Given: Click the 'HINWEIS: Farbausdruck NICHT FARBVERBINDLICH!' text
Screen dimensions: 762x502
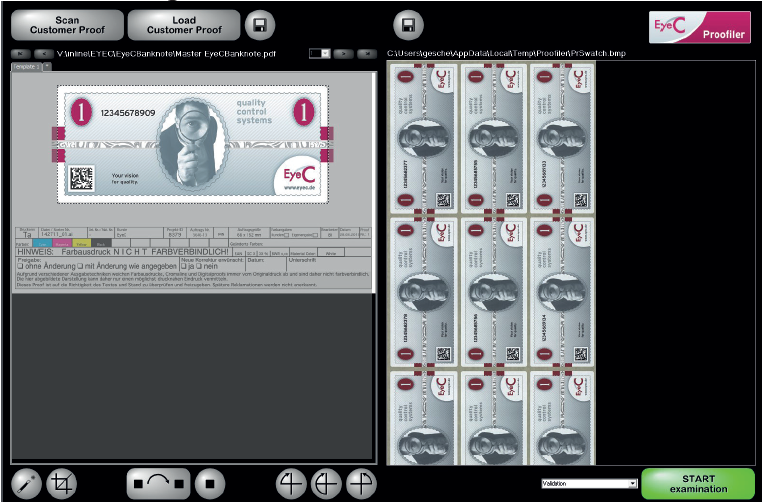Looking at the screenshot, I should 122,252.
